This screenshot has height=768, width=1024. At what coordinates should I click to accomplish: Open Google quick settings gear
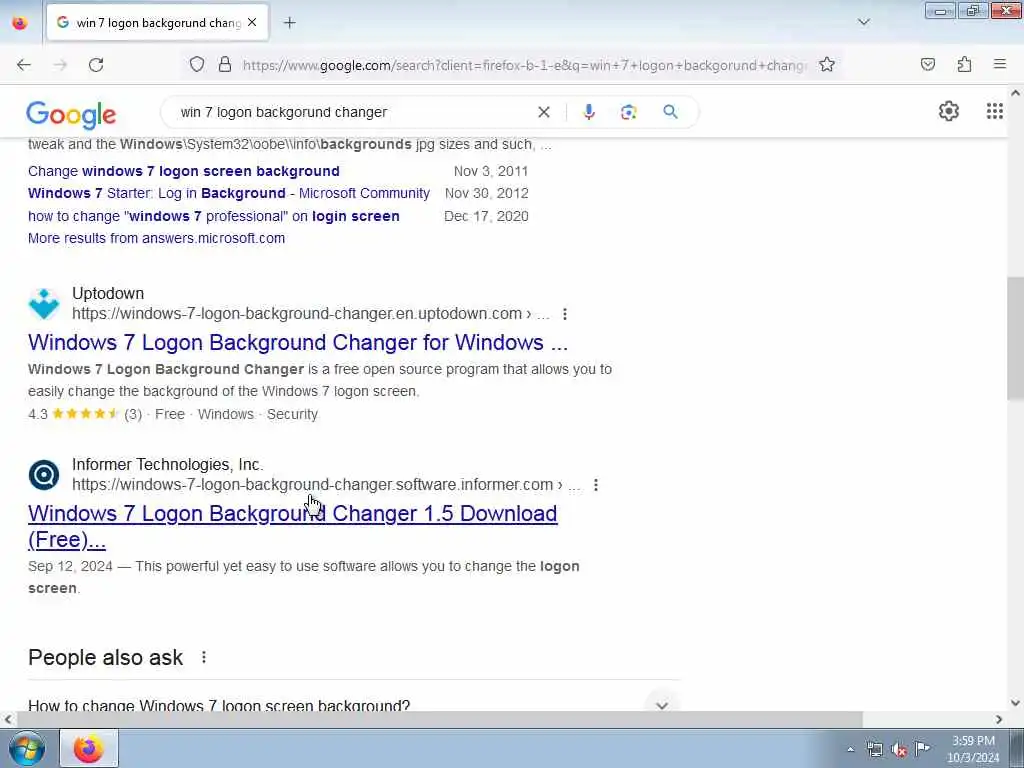point(948,112)
